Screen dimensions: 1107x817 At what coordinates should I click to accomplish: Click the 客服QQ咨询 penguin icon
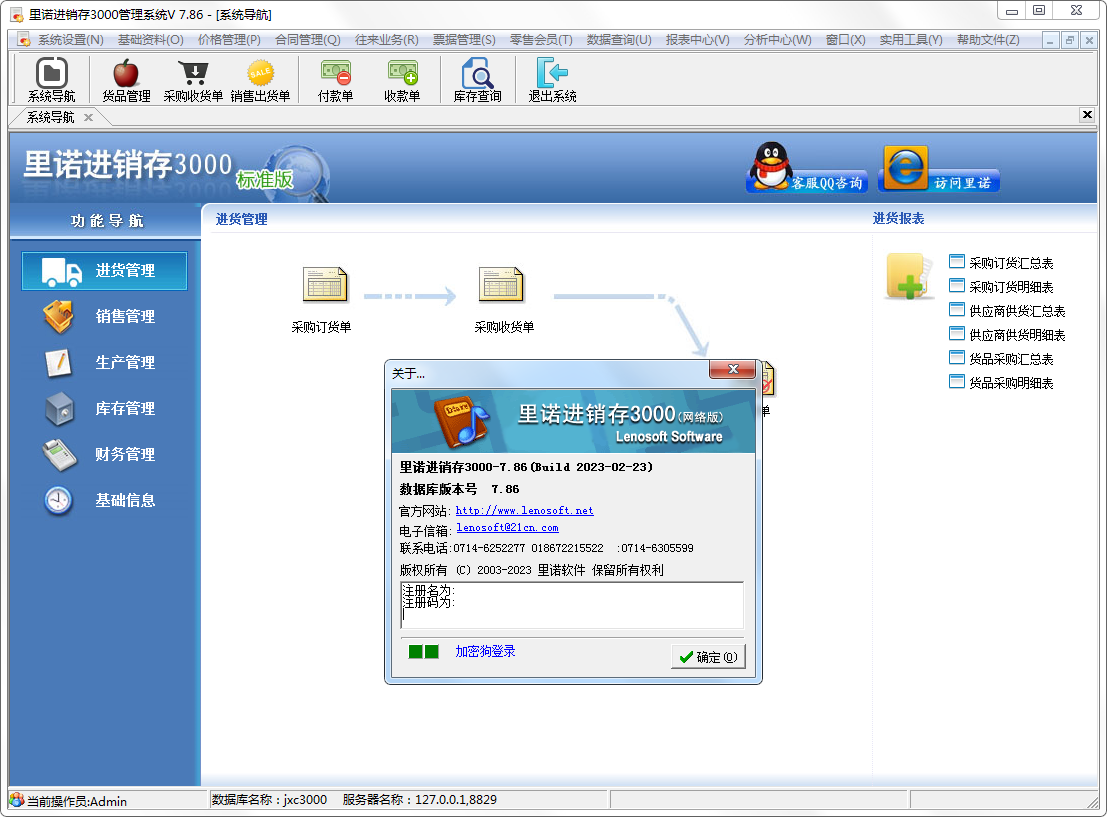806,169
